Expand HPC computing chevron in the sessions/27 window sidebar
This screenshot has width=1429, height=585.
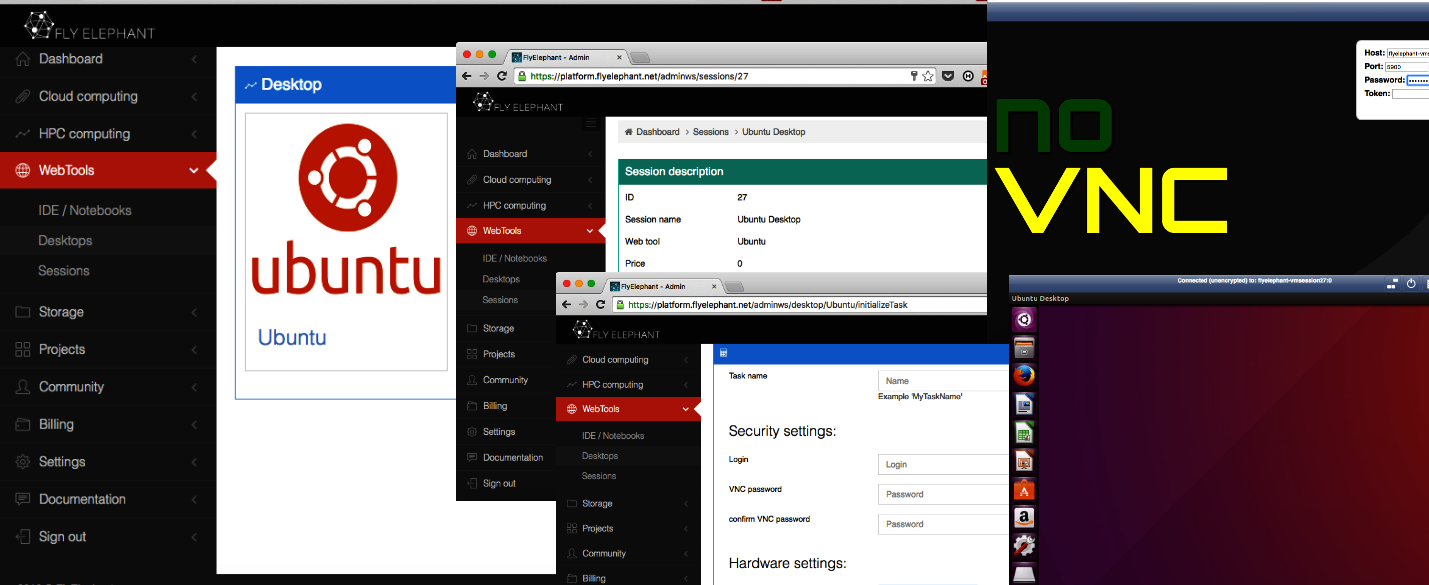coord(591,205)
